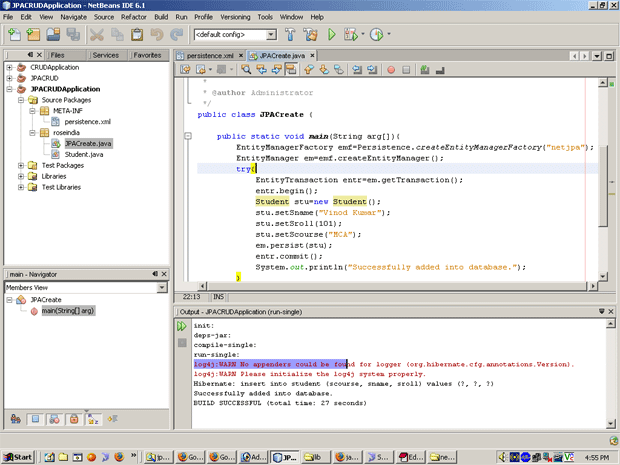620x465 pixels.
Task: Run the main project with green arrow
Action: point(332,35)
